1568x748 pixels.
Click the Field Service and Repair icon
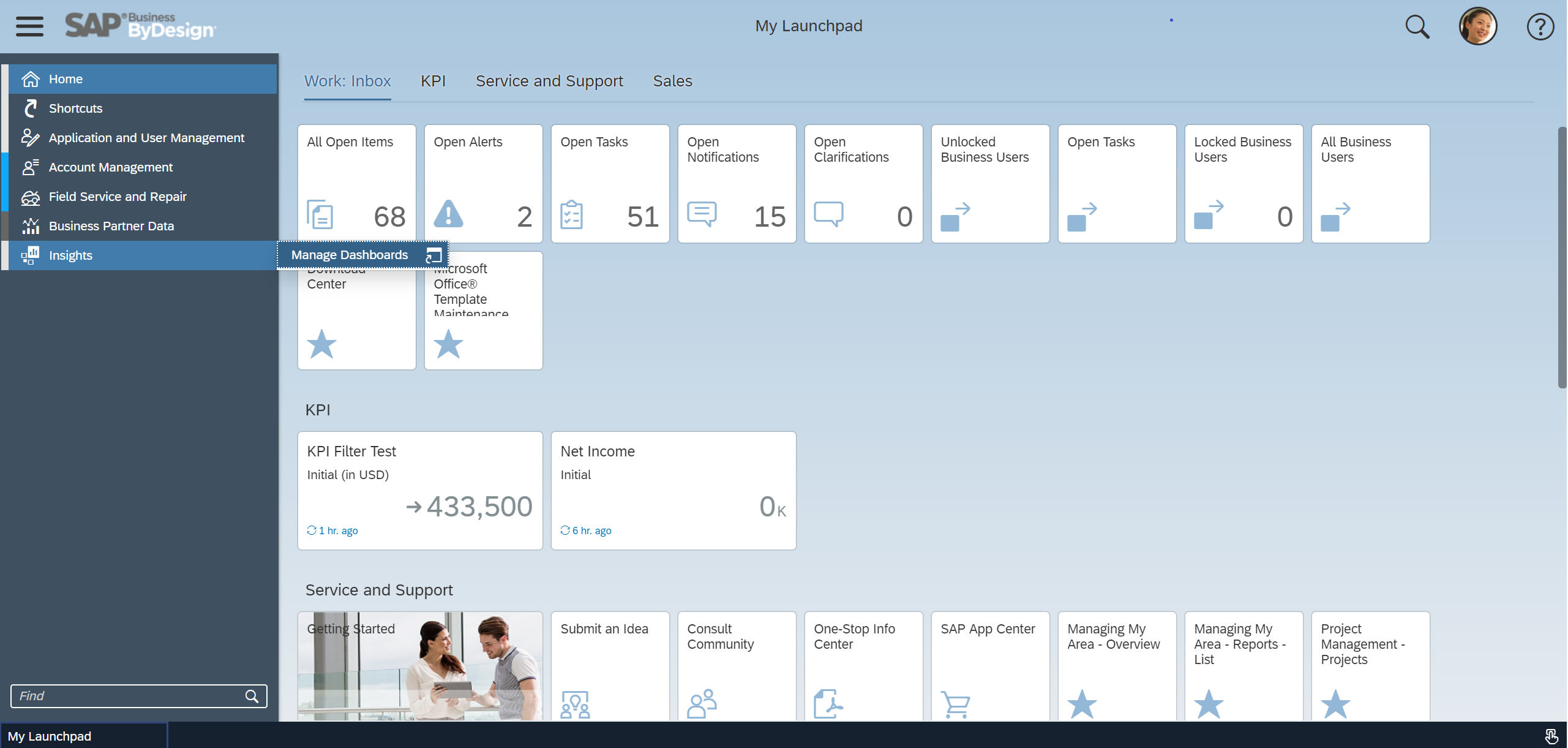[x=31, y=197]
